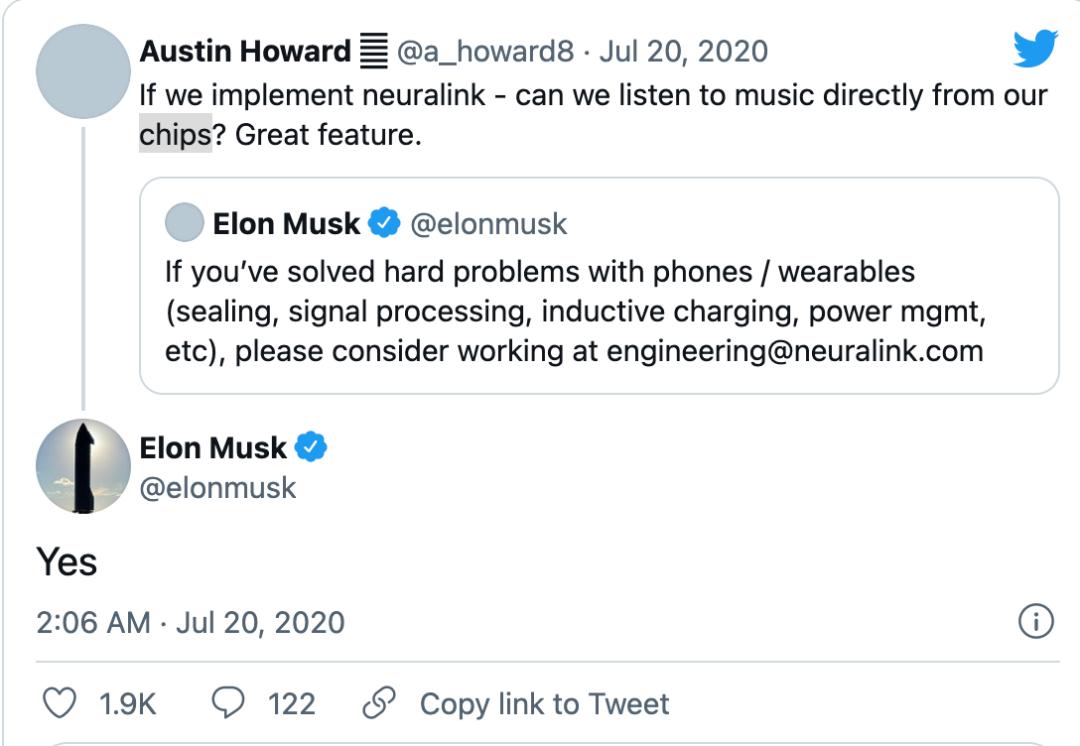The height and width of the screenshot is (746, 1080).
Task: Click Elon Musk's verified badge in reply
Action: tap(313, 447)
